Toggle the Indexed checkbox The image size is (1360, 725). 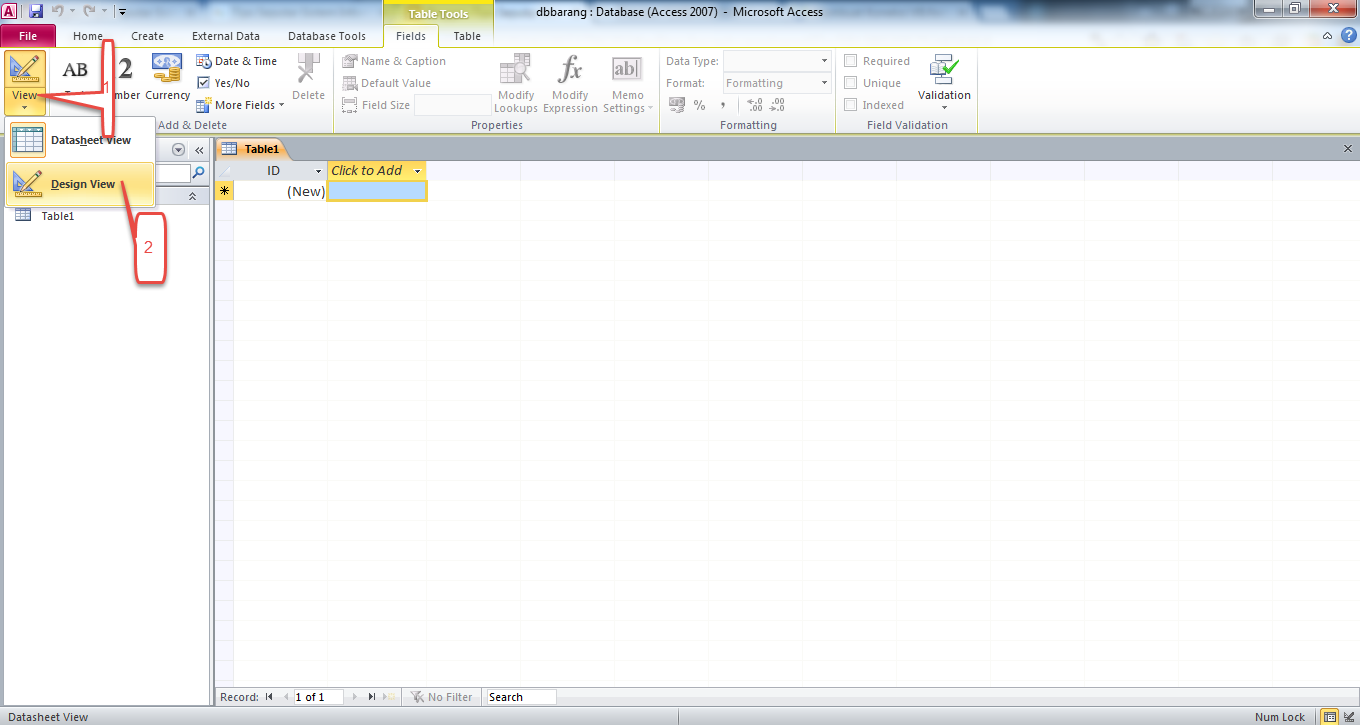[851, 105]
